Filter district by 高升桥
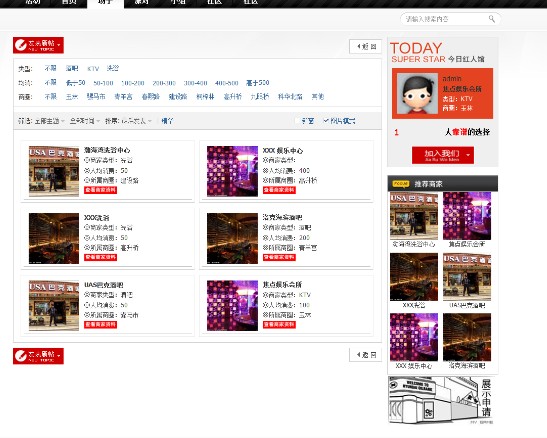547x438 pixels. 233,96
